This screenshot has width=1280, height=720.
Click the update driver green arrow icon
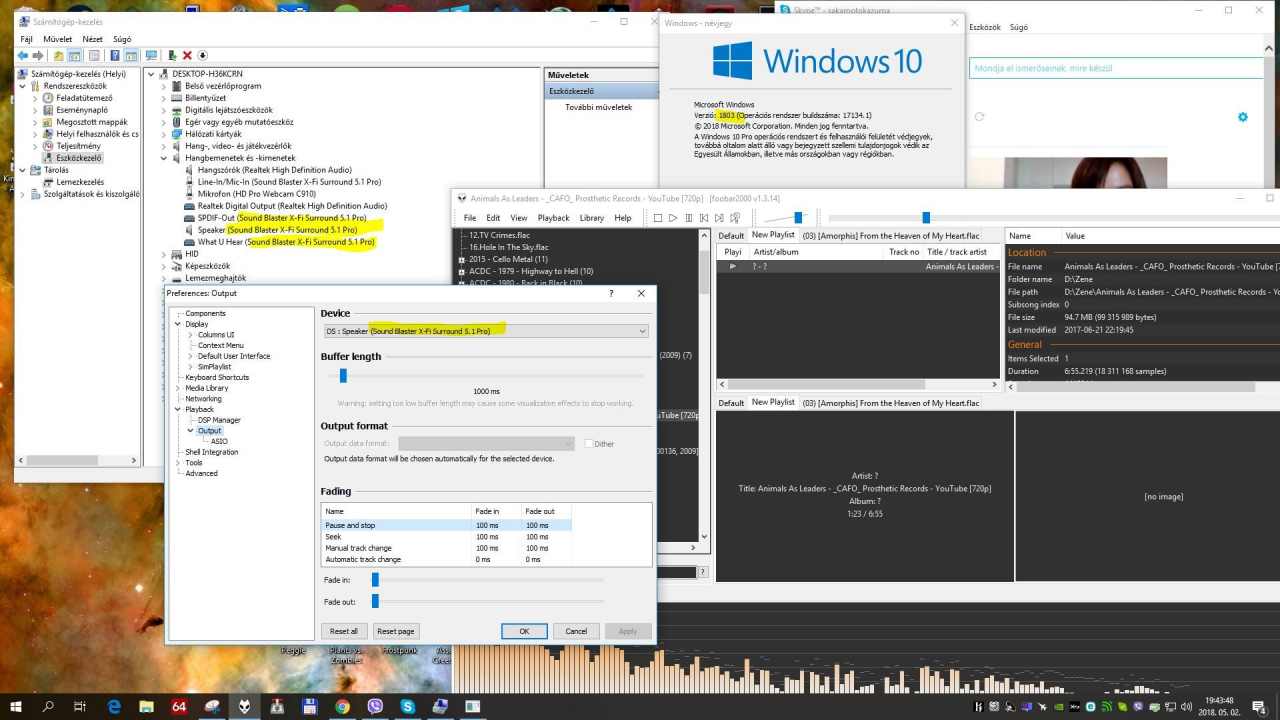172,55
